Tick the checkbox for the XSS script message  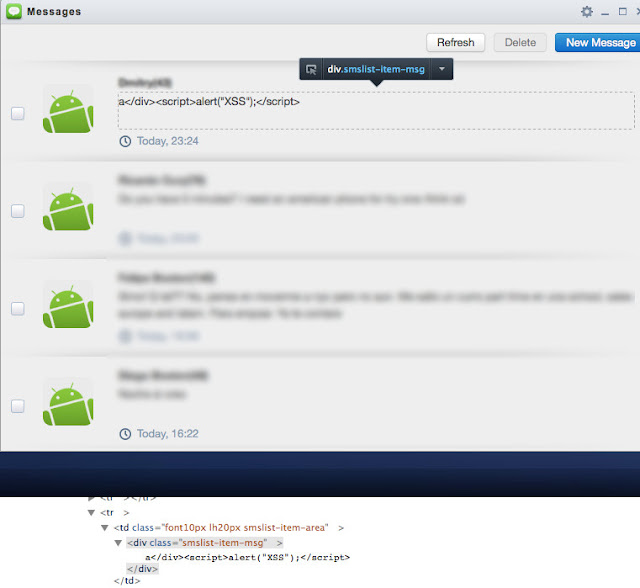[x=18, y=113]
